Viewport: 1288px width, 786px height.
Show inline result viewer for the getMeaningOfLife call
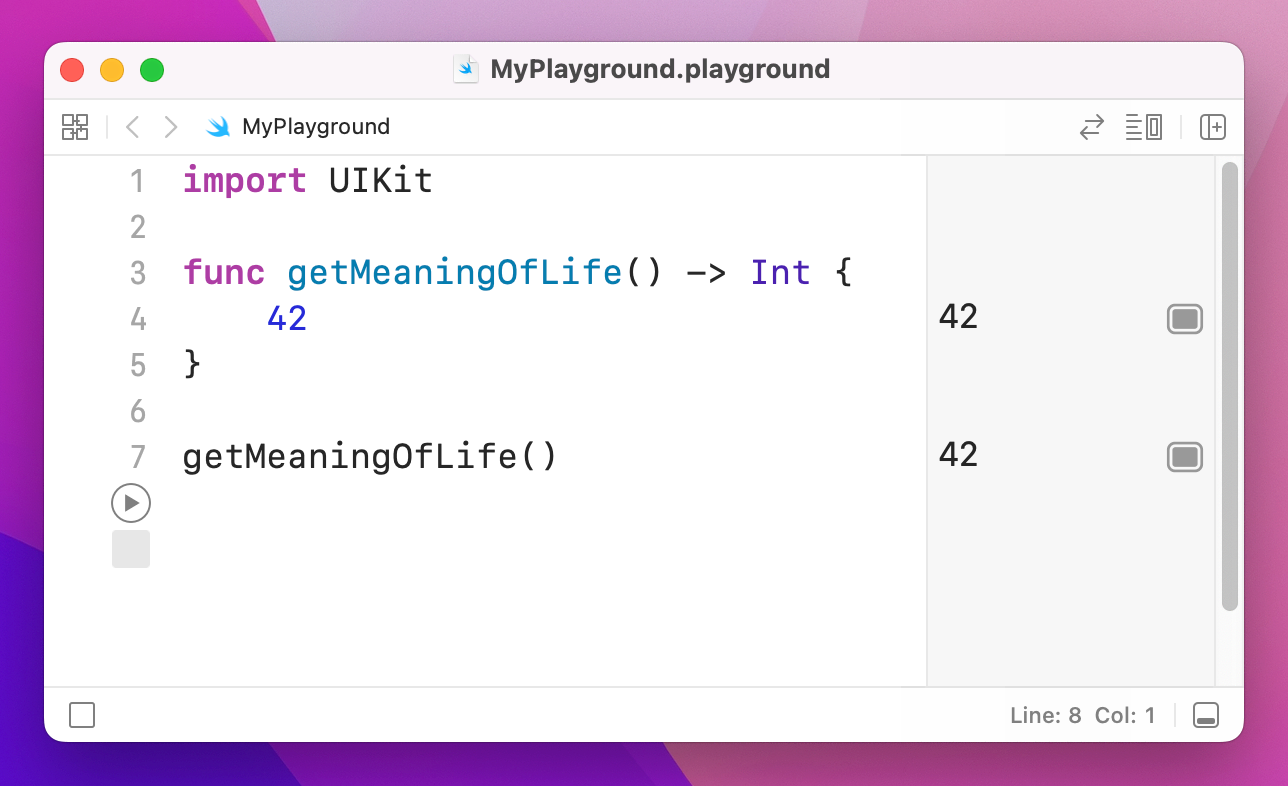[x=1184, y=457]
